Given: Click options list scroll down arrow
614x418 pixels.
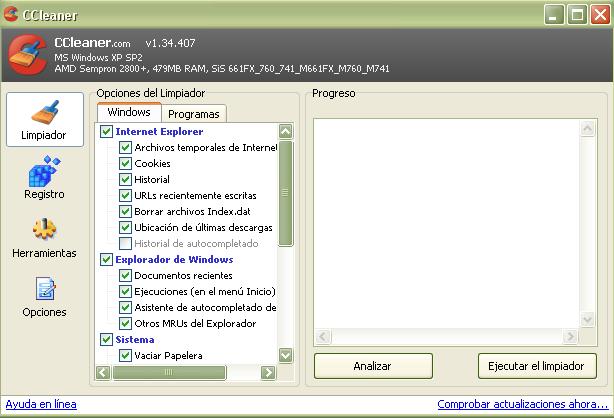Looking at the screenshot, I should coord(285,355).
